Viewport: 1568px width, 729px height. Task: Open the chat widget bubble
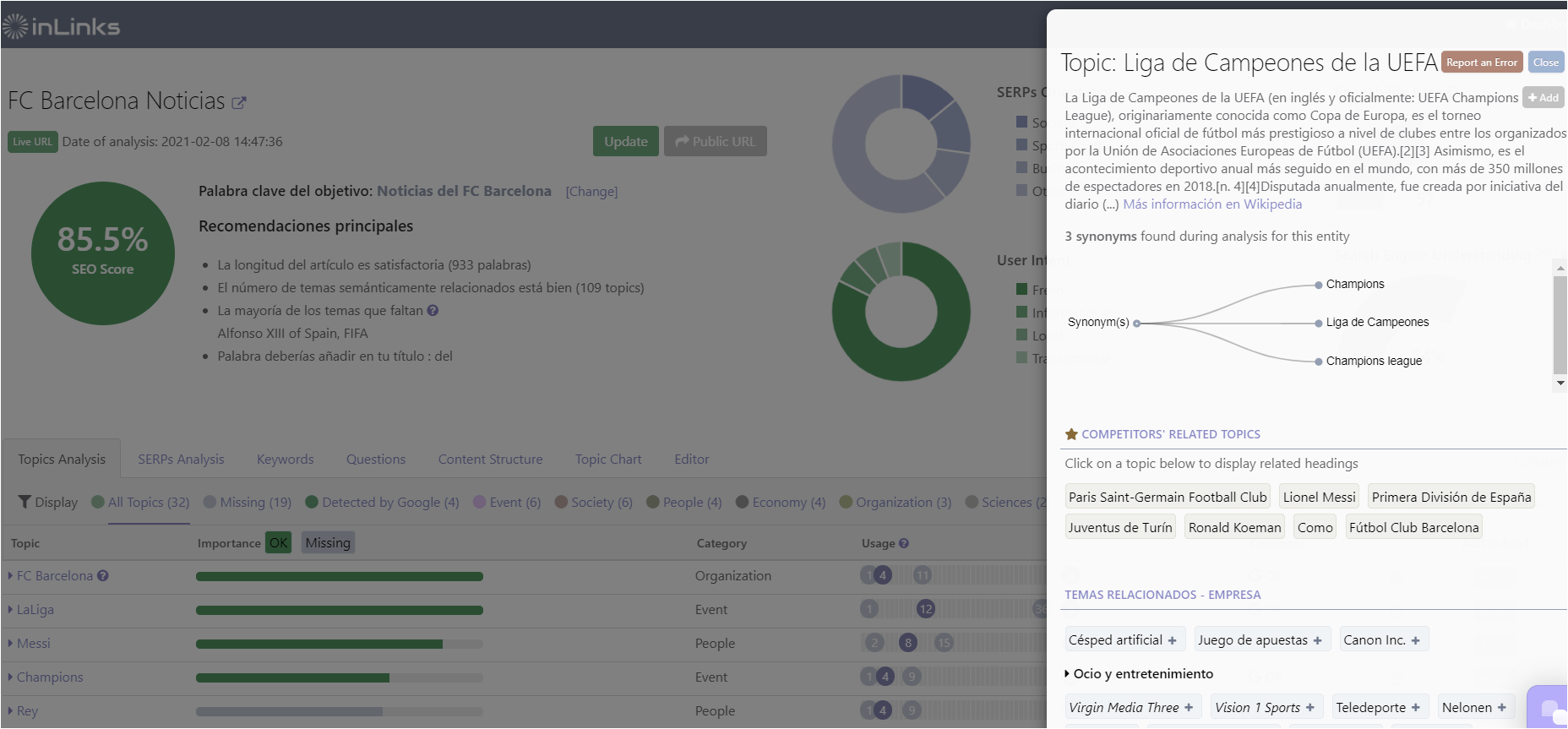(1549, 708)
